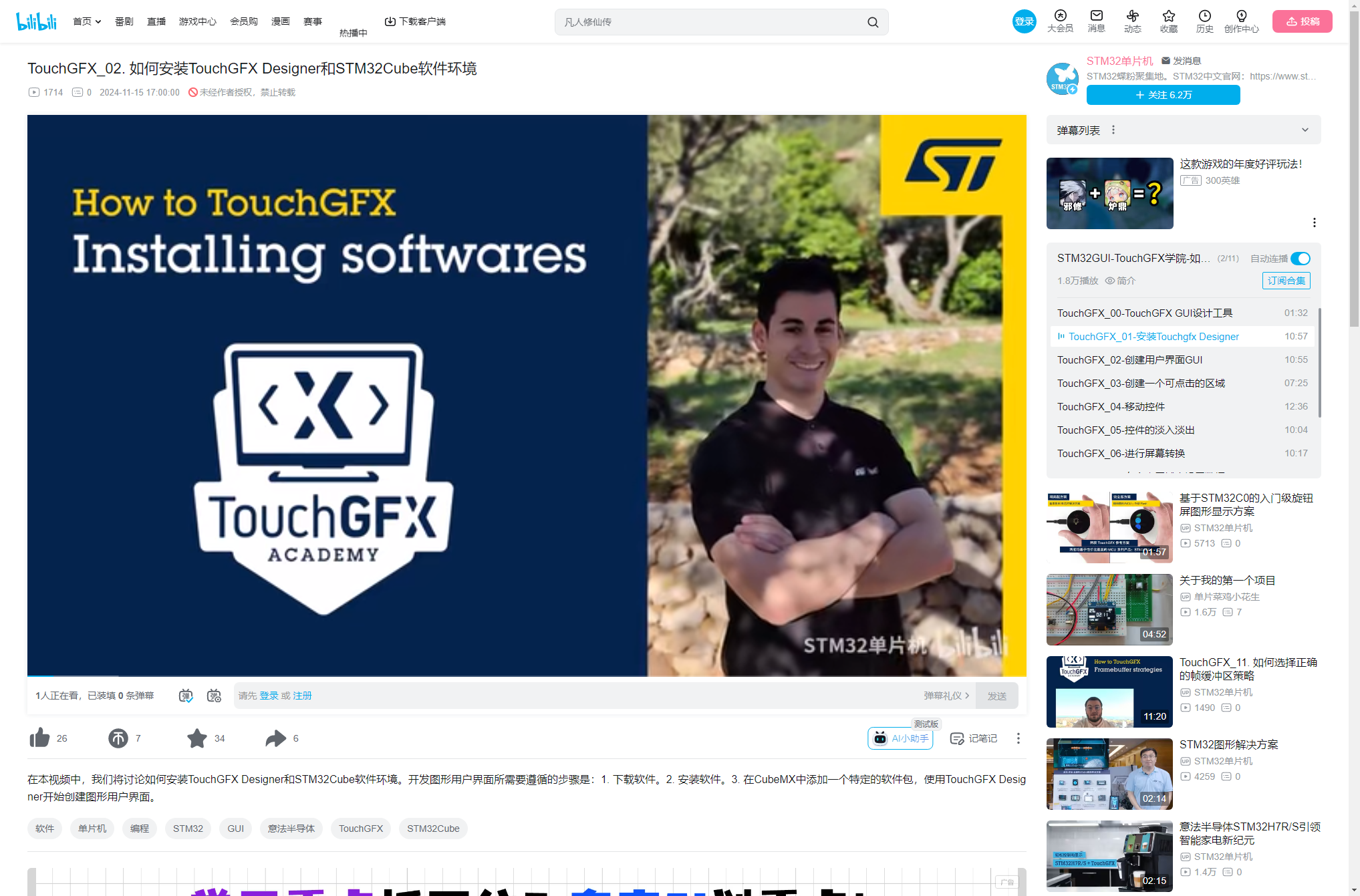
Task: Open 游戏中心 in top navigation
Action: coord(198,21)
